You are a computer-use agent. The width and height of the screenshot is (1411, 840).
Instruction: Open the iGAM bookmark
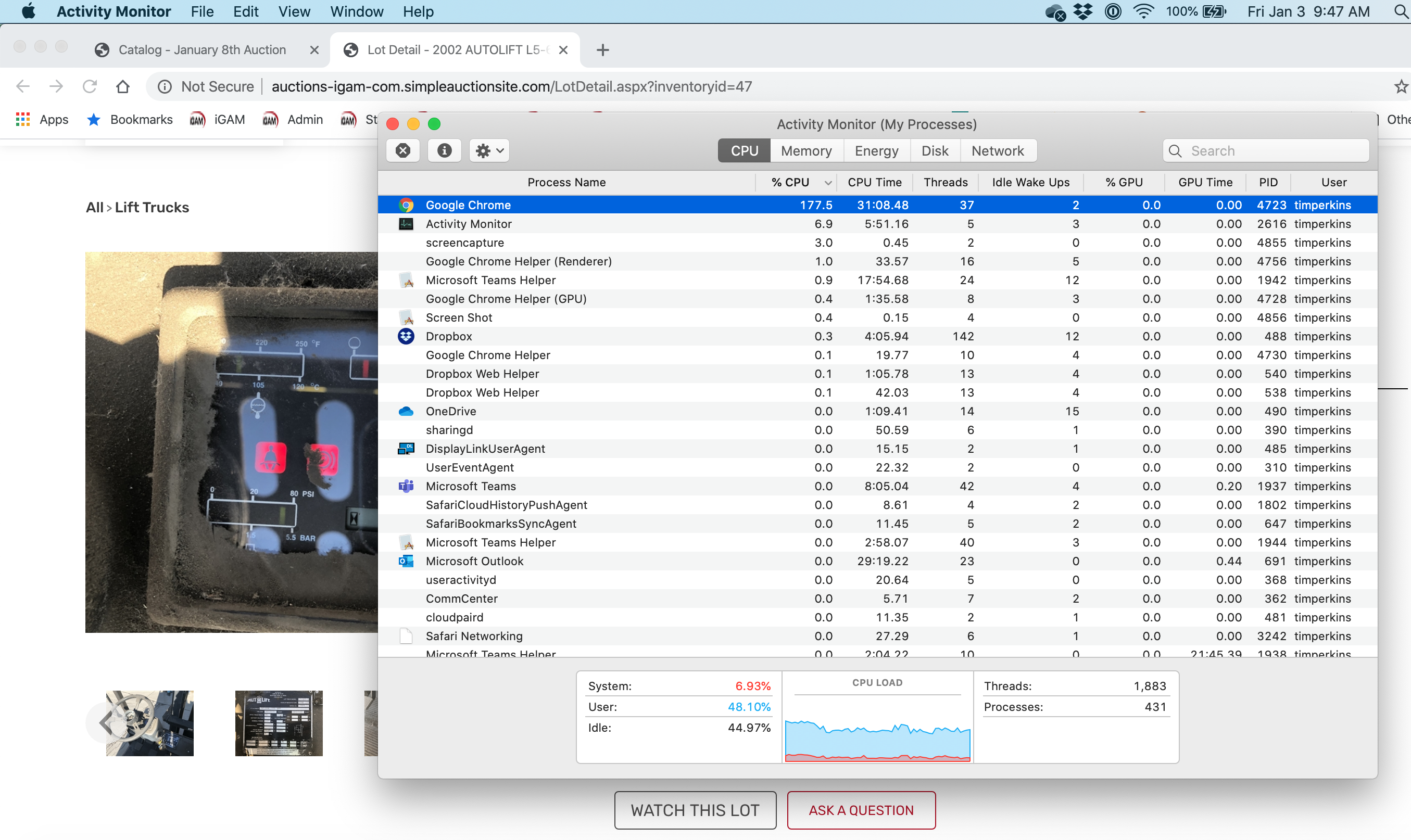coord(217,119)
